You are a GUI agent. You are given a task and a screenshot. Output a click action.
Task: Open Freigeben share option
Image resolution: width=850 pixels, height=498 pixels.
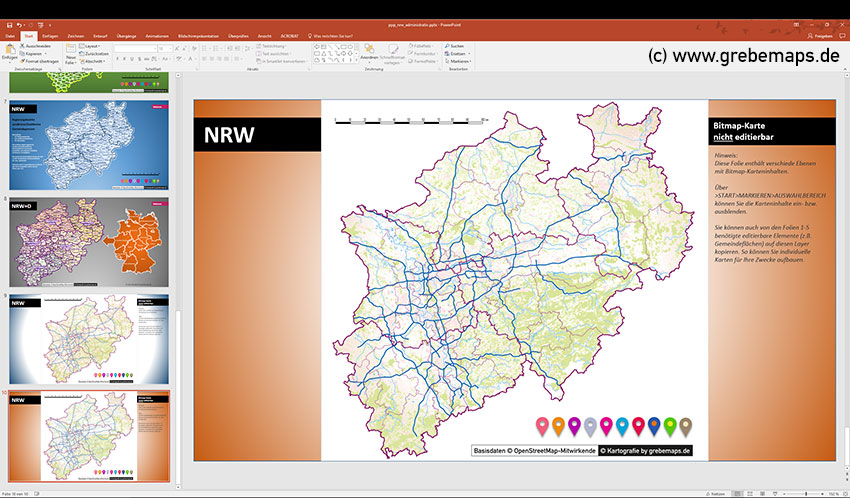pyautogui.click(x=821, y=35)
